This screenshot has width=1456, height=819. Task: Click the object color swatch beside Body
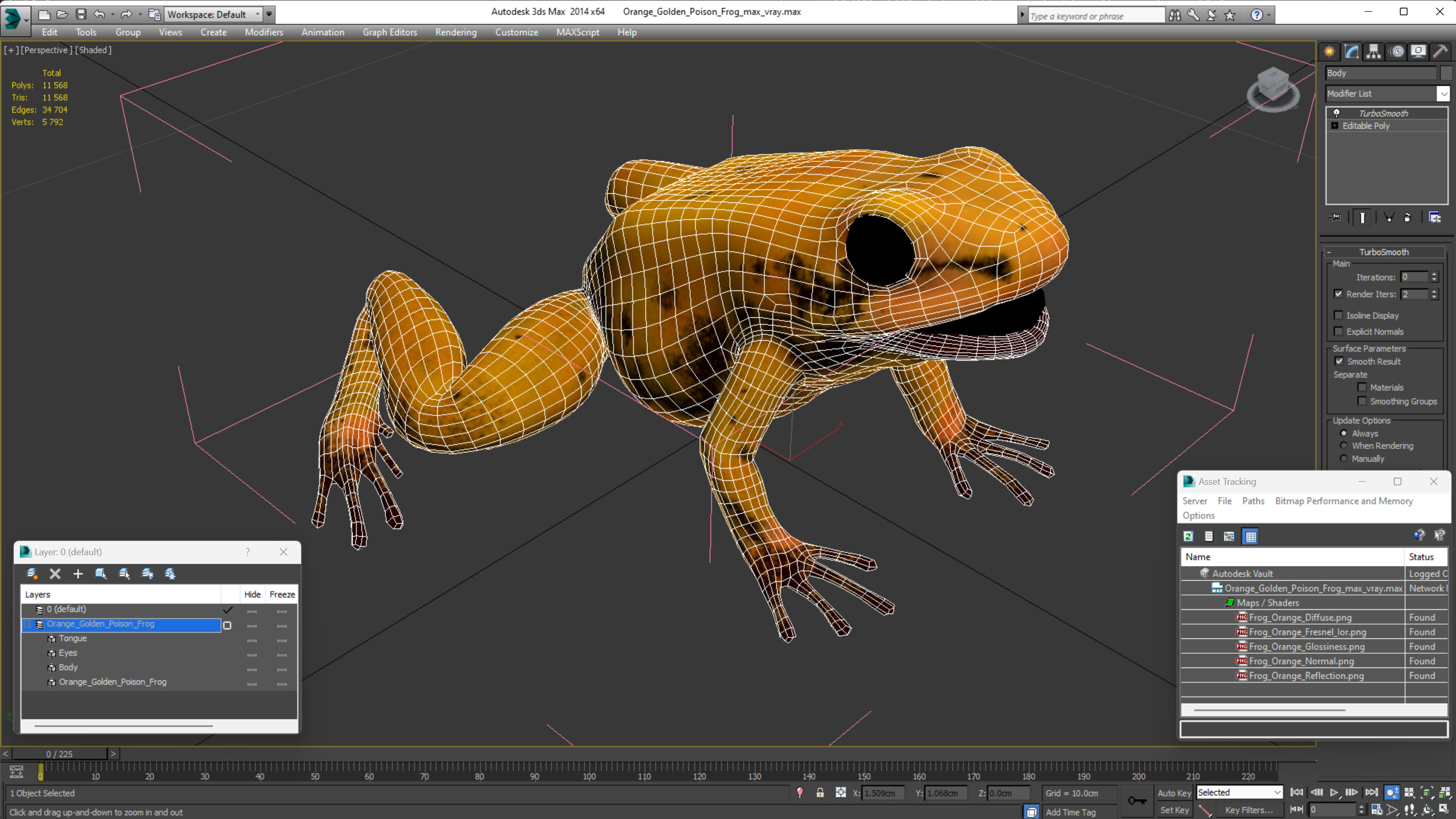(1446, 73)
